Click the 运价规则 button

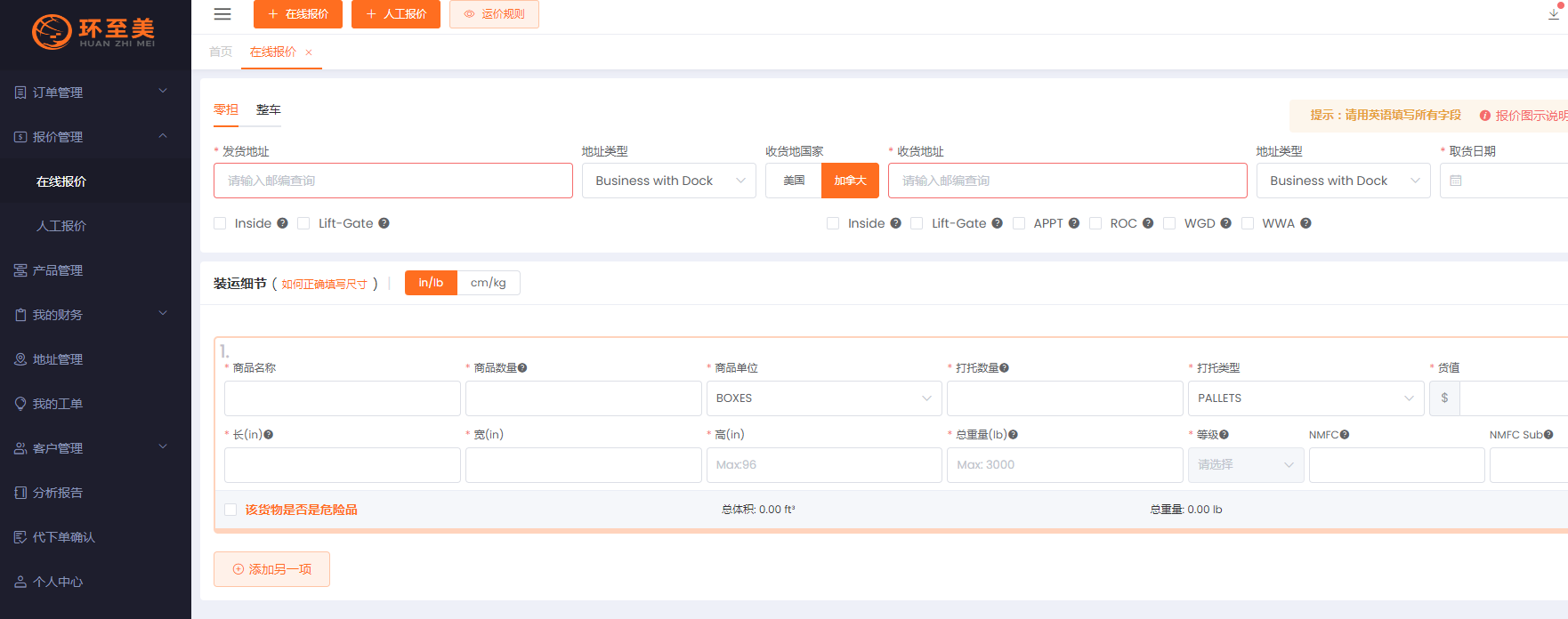click(494, 14)
